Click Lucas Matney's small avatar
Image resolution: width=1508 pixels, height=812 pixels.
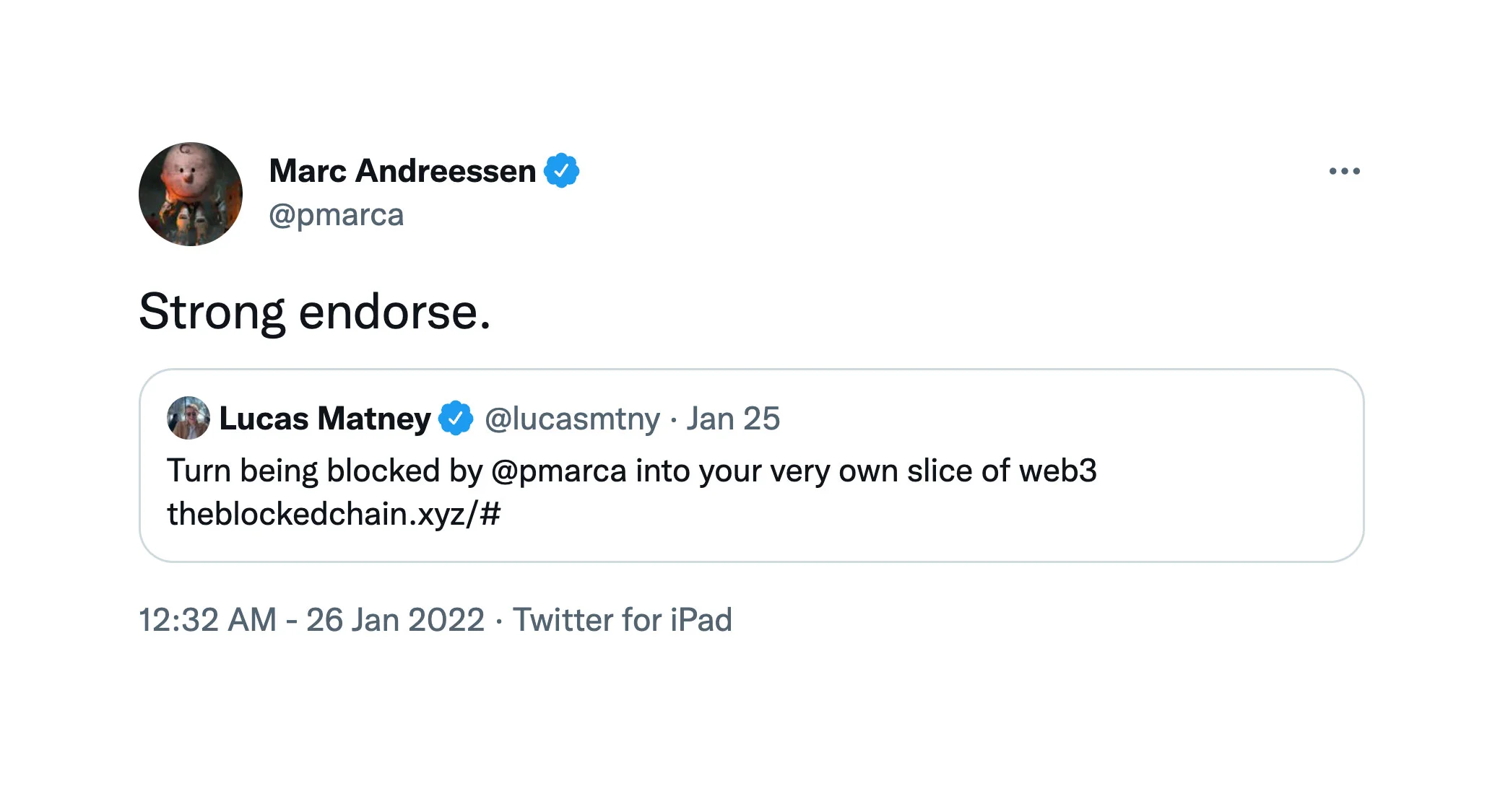188,418
